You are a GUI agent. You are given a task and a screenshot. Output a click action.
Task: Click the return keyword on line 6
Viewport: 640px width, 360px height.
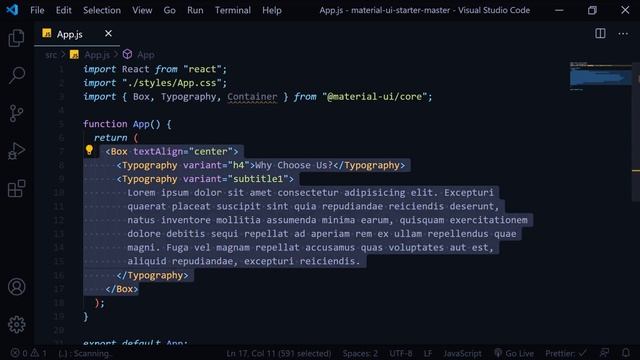(x=110, y=138)
